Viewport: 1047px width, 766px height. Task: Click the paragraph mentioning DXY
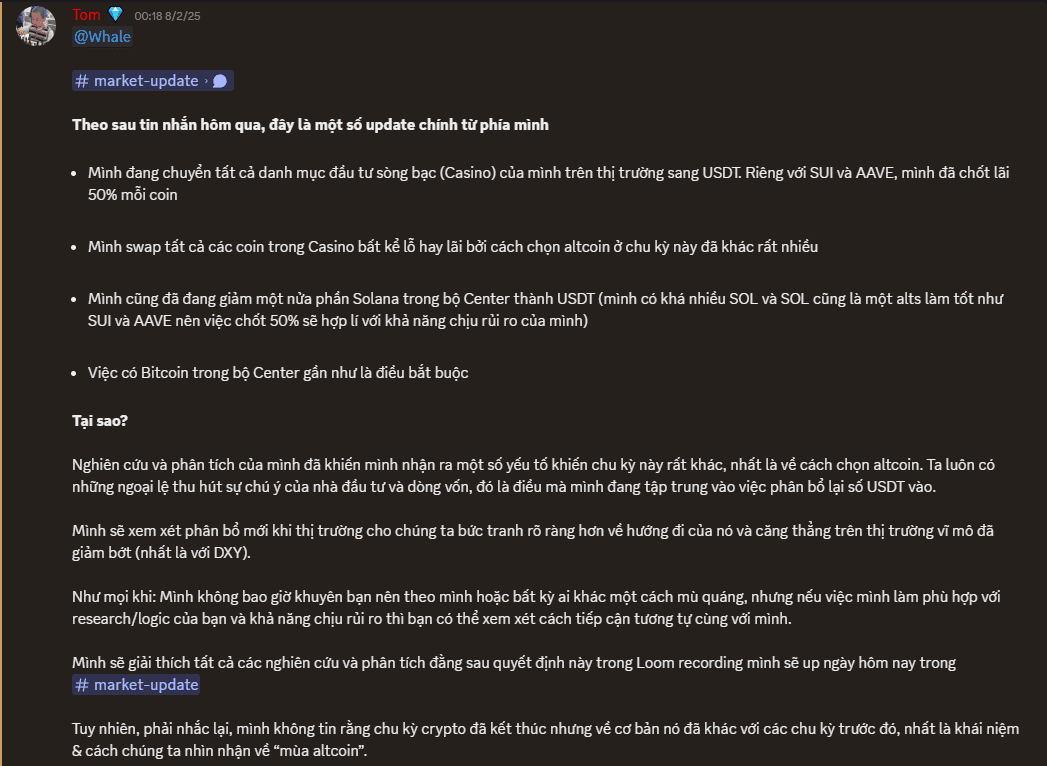coord(533,542)
